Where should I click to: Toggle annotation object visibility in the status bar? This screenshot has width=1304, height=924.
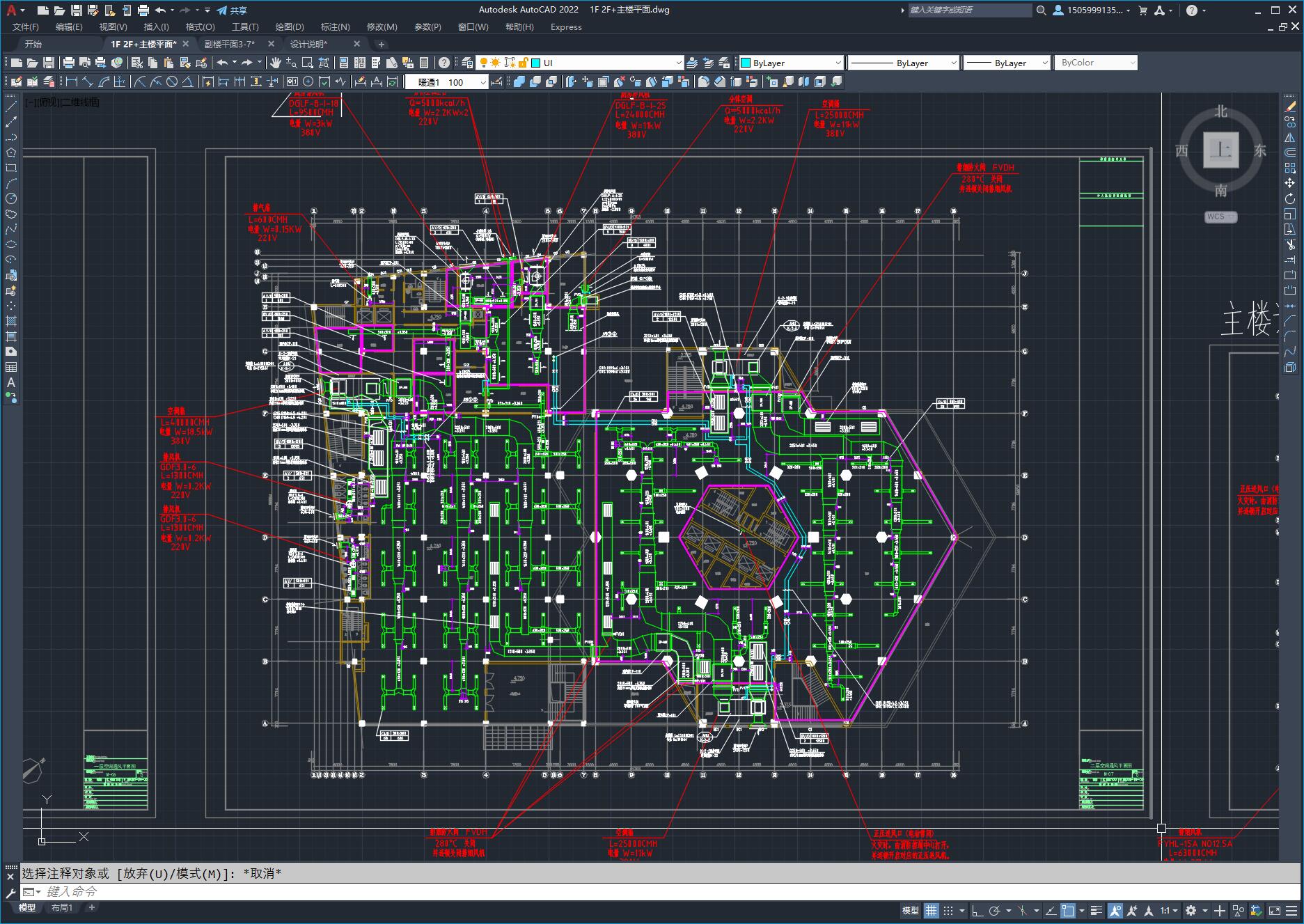(1115, 910)
